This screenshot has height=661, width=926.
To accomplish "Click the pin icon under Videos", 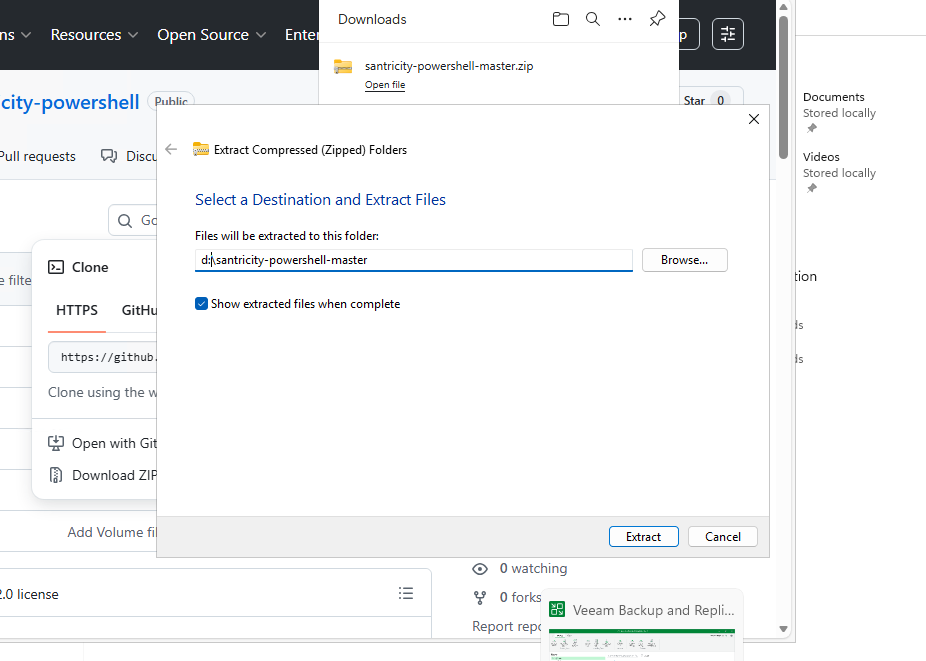I will click(812, 188).
